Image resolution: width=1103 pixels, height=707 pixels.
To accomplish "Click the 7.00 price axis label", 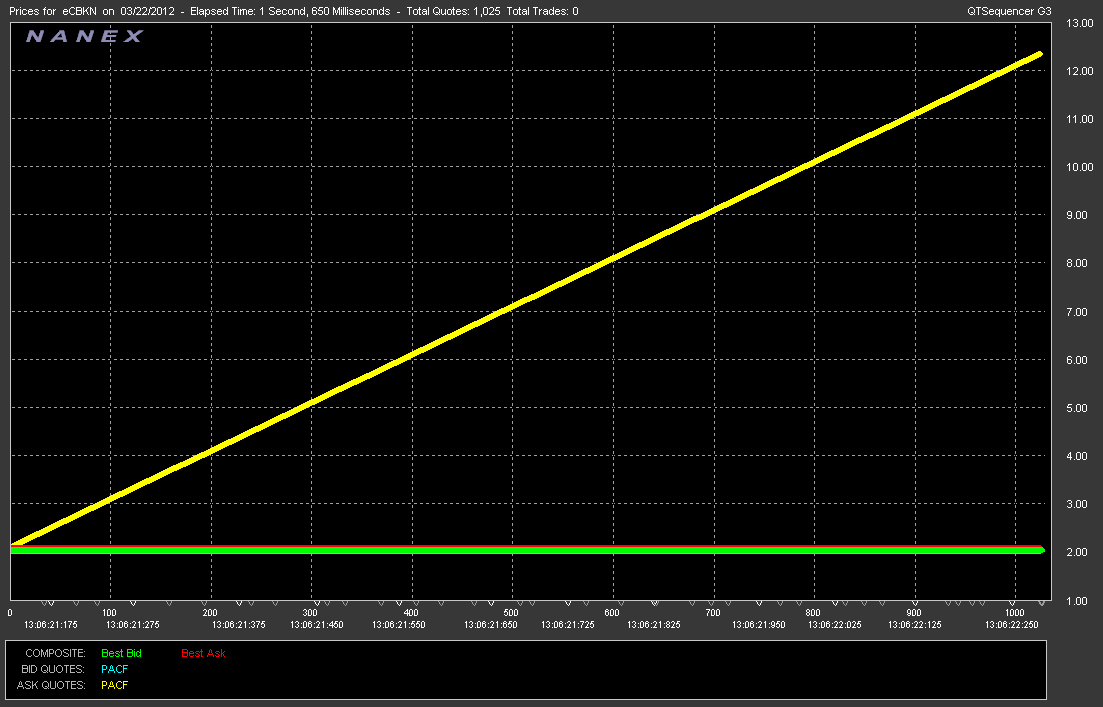I will click(1077, 312).
